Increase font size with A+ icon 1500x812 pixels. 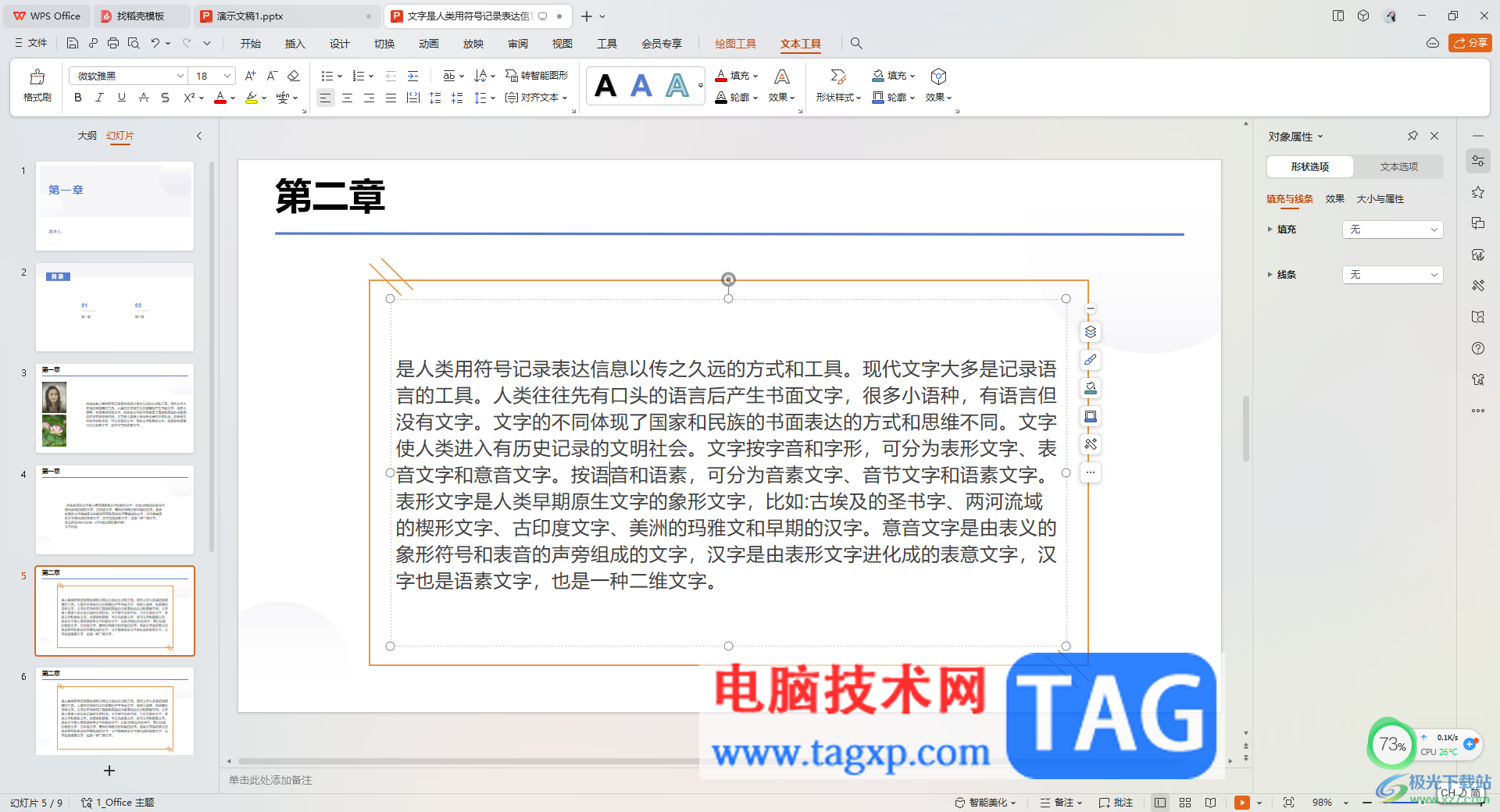tap(250, 76)
